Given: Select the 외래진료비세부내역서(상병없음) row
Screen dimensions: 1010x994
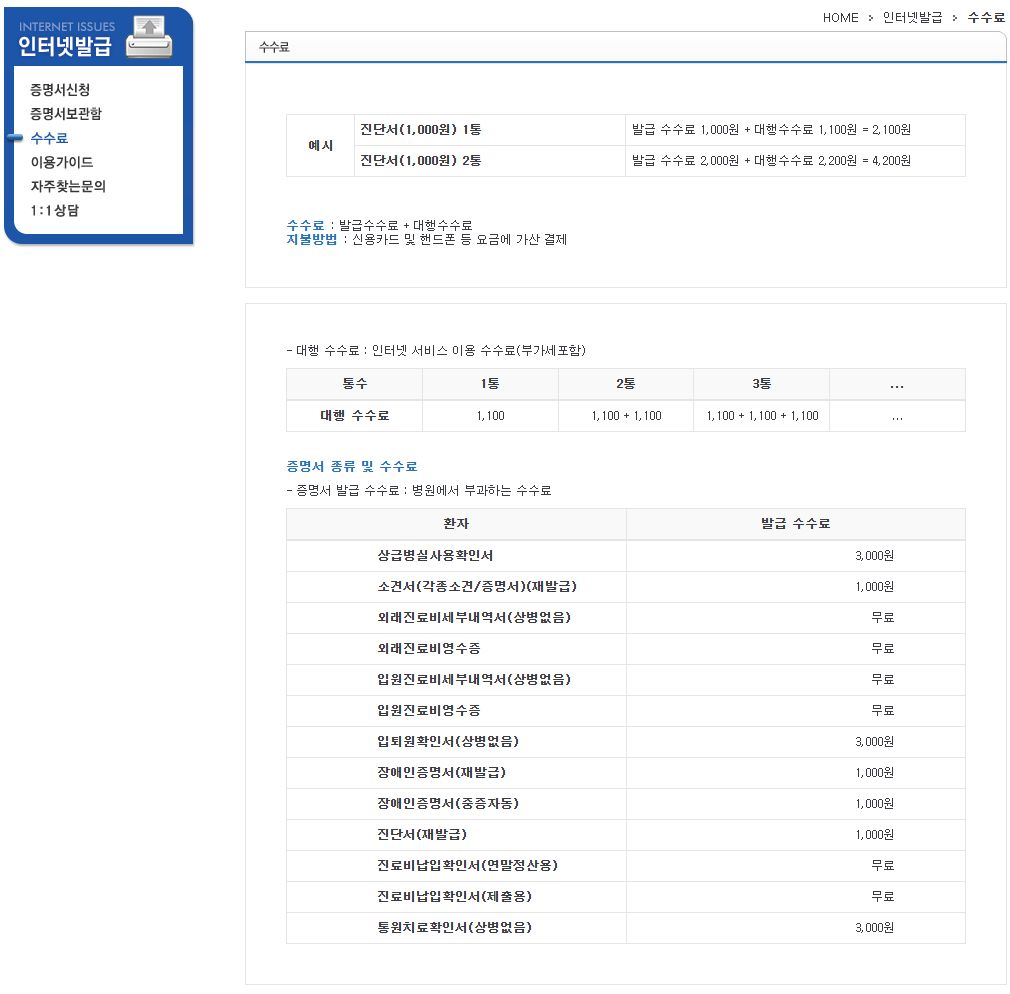Looking at the screenshot, I should (x=625, y=618).
